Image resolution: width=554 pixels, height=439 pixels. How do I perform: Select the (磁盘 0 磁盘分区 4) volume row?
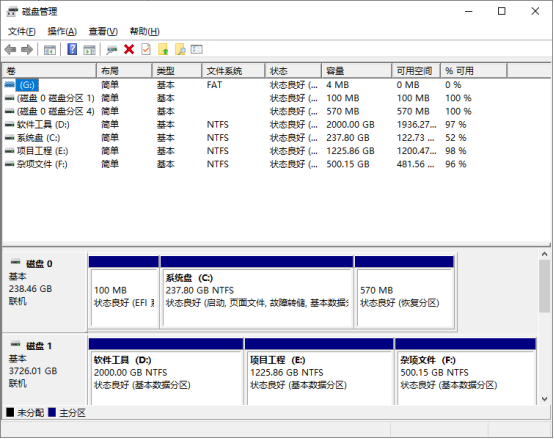(x=254, y=112)
